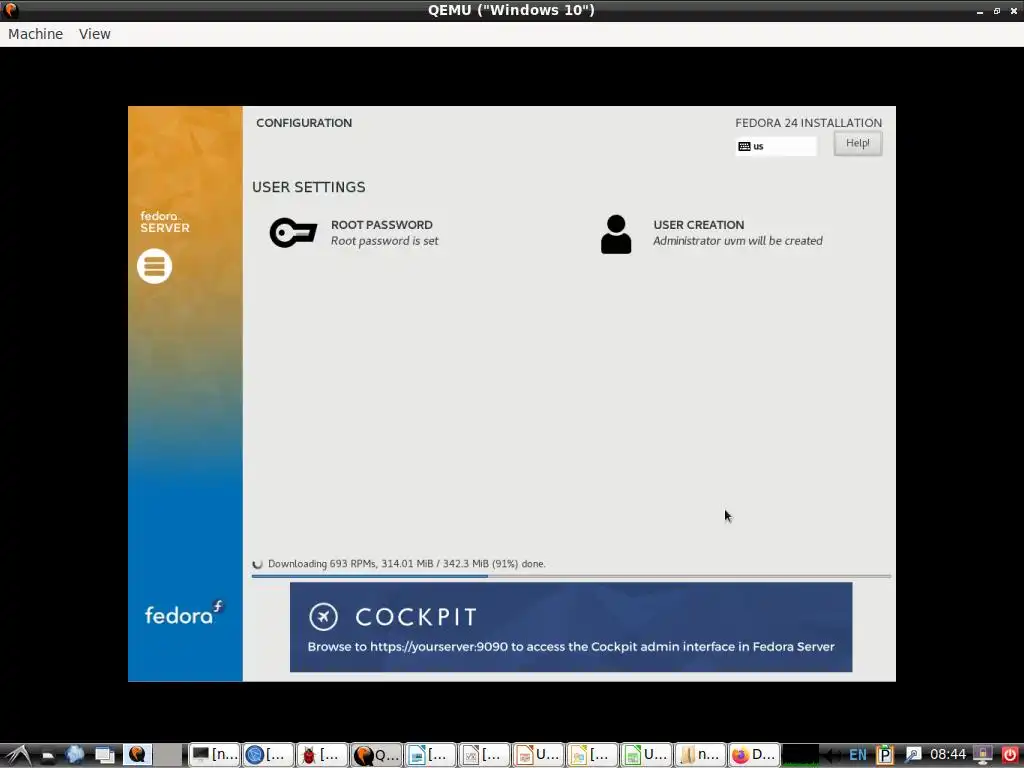Switch to the QEMU 'Q...' taskbar window
The height and width of the screenshot is (768, 1024).
coord(376,755)
